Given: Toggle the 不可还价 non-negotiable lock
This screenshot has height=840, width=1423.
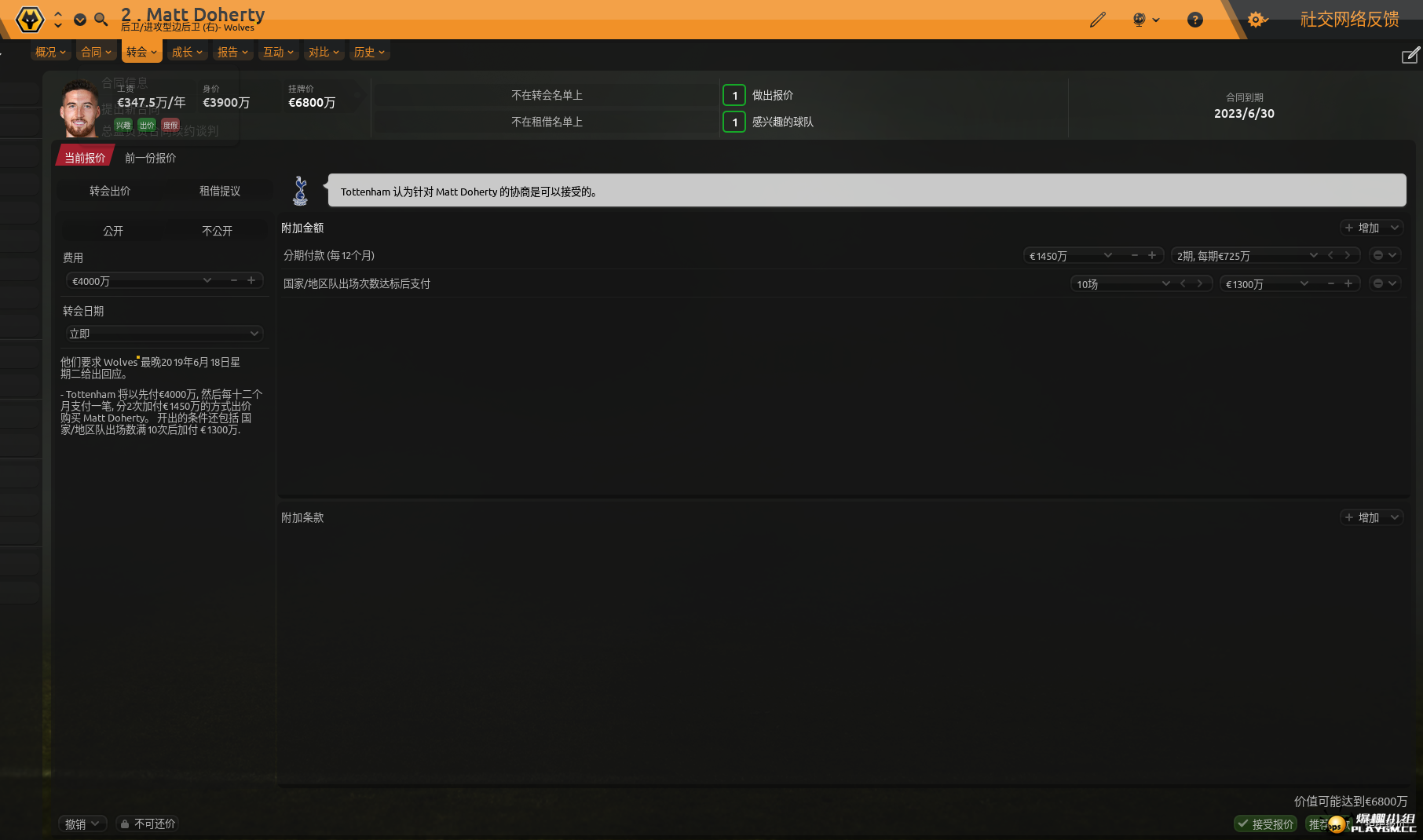Looking at the screenshot, I should pos(148,824).
